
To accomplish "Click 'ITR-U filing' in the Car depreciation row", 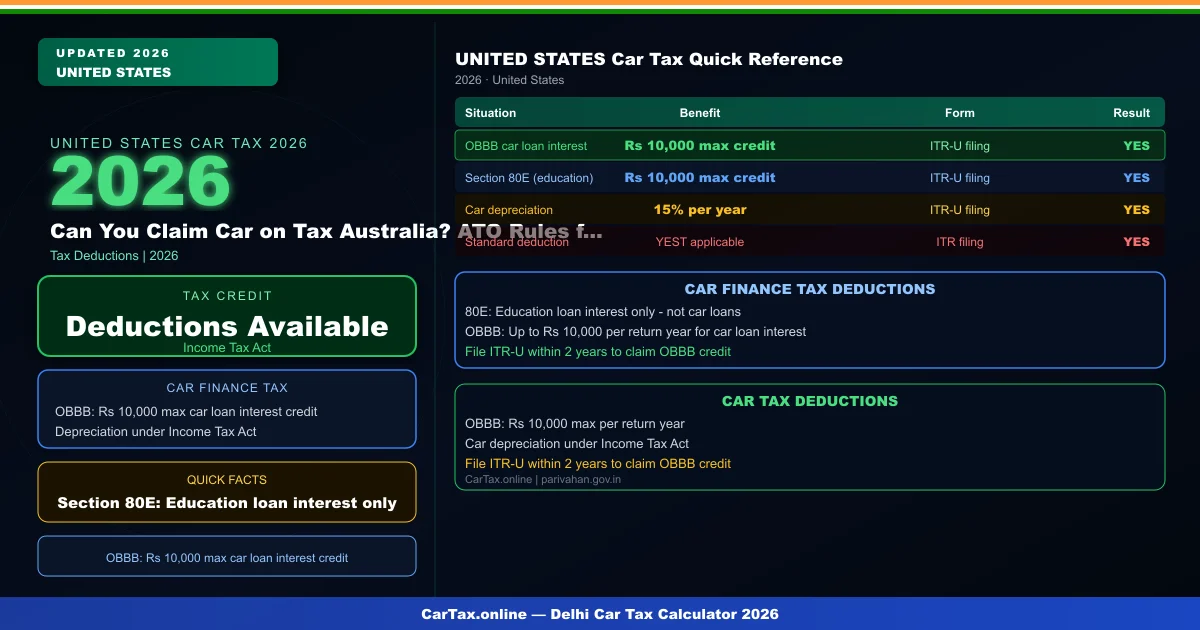I will tap(960, 210).
